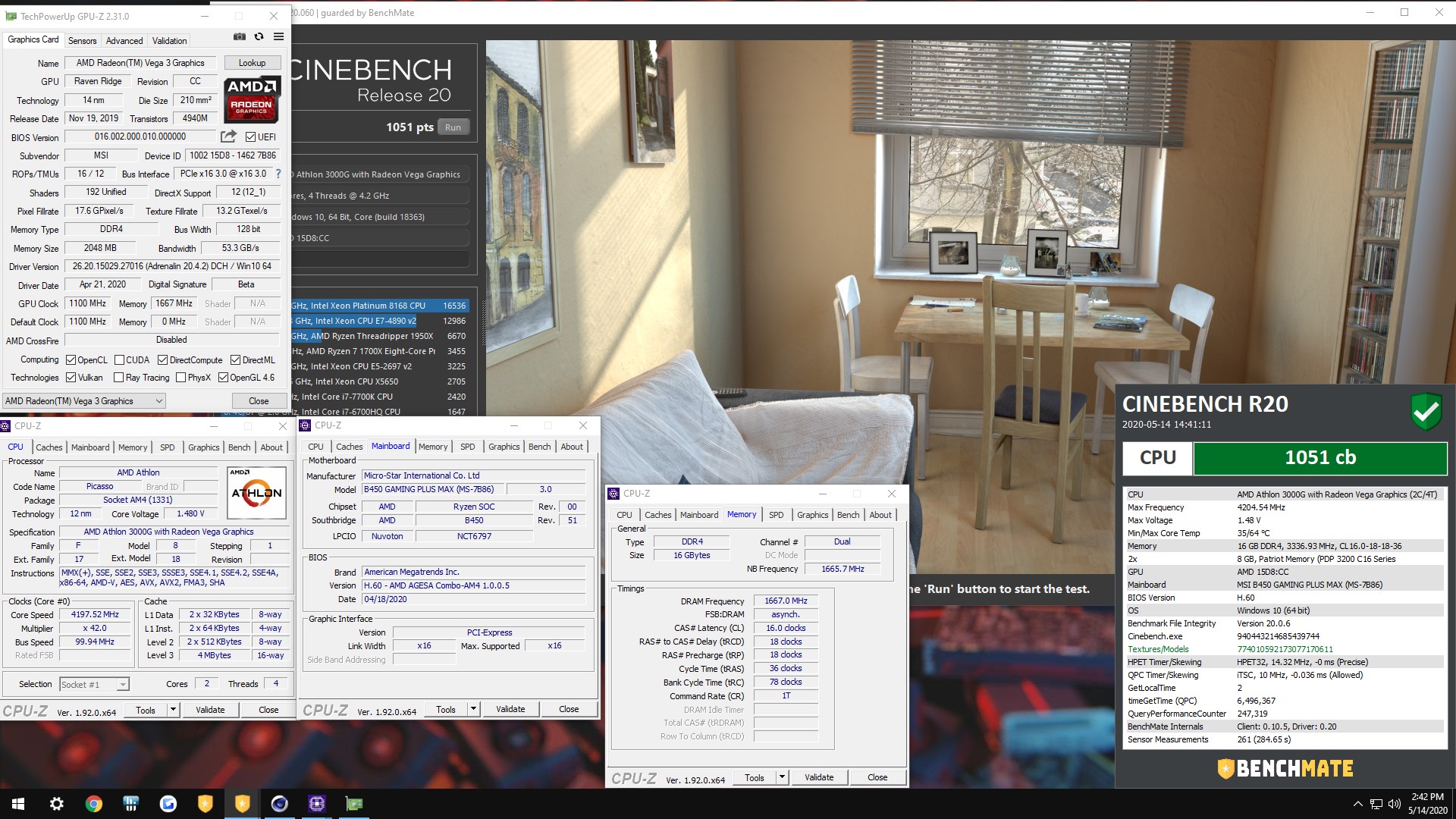The height and width of the screenshot is (819, 1456).
Task: Open the Socket #1 selection dropdown
Action: (94, 685)
